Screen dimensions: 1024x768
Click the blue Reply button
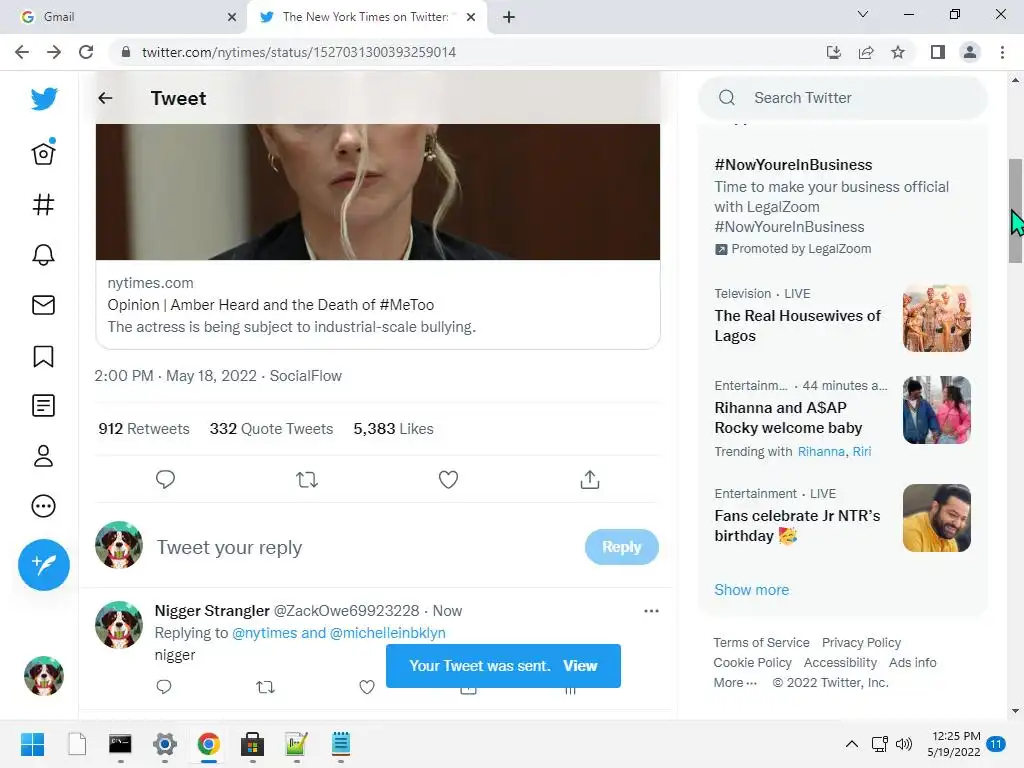pyautogui.click(x=622, y=547)
